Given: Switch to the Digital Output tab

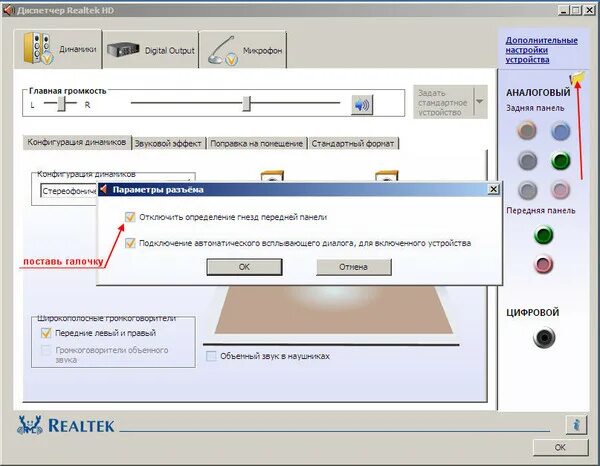Looking at the screenshot, I should click(x=151, y=50).
